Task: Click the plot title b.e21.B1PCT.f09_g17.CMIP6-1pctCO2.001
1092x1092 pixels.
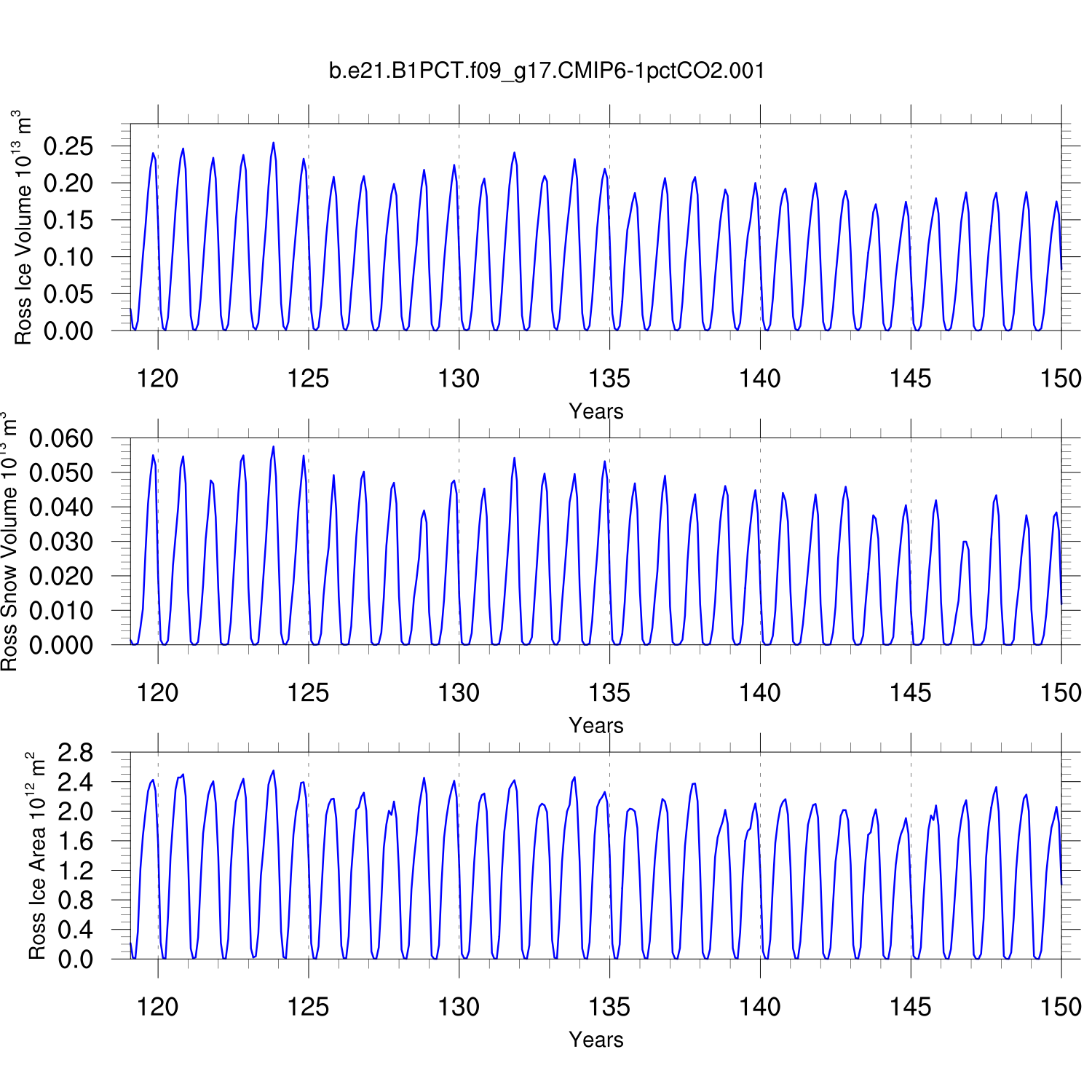Action: [546, 71]
